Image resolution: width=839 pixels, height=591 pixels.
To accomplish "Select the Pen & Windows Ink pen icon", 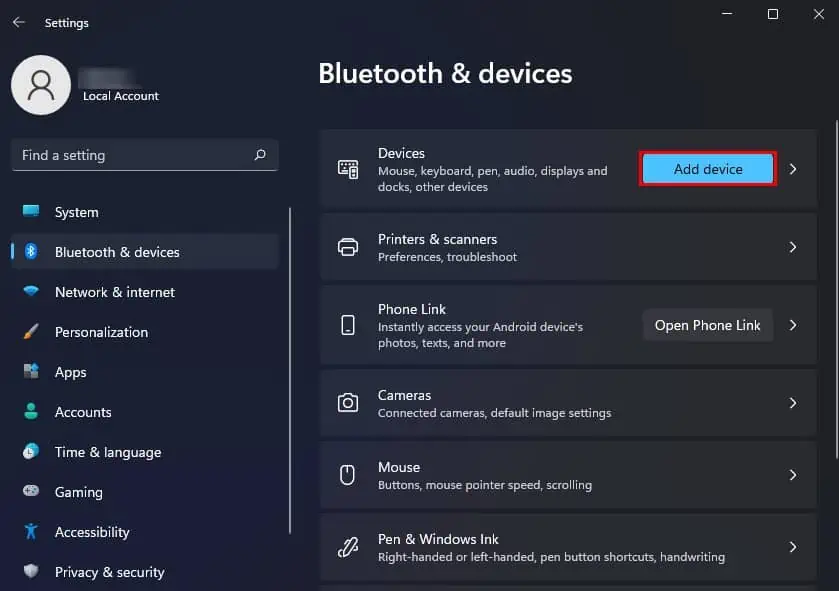I will point(348,547).
